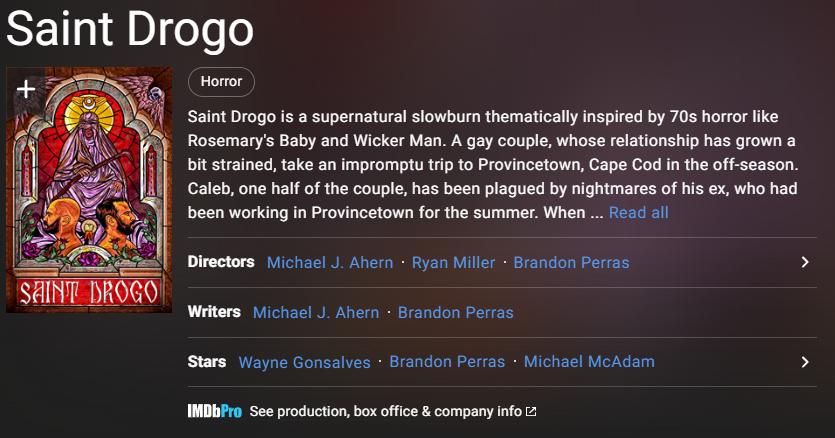
Task: Open director Brandon Perras's page
Action: [x=571, y=263]
